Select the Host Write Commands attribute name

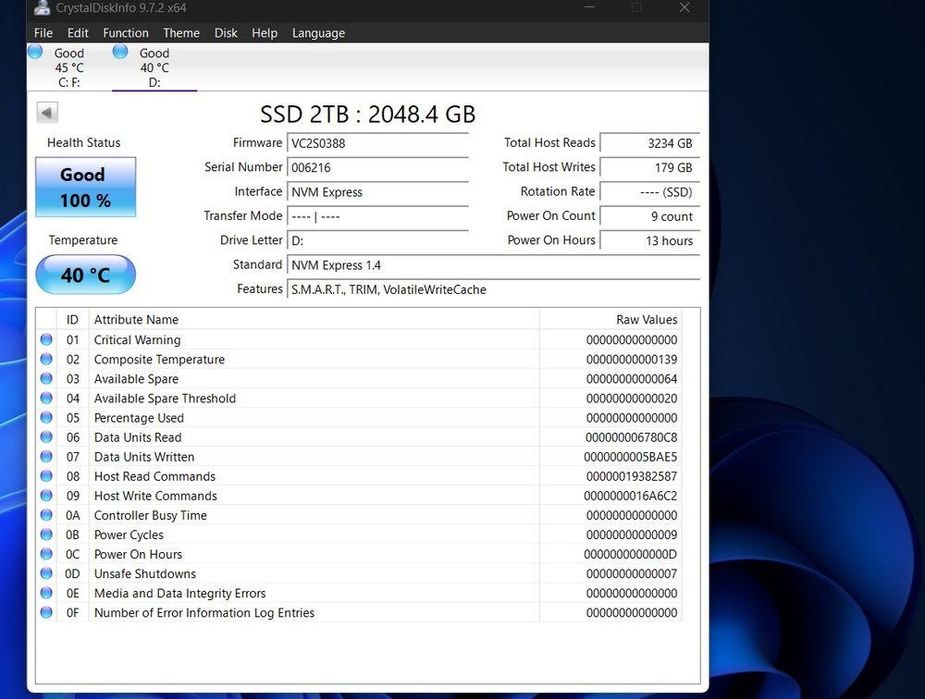(156, 495)
